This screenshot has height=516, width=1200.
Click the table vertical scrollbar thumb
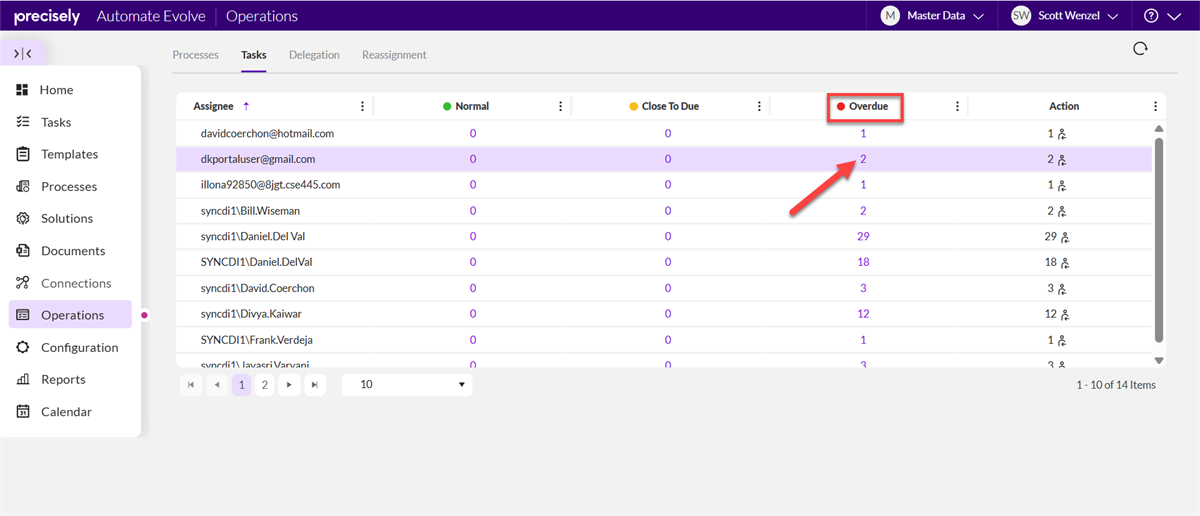pos(1159,239)
